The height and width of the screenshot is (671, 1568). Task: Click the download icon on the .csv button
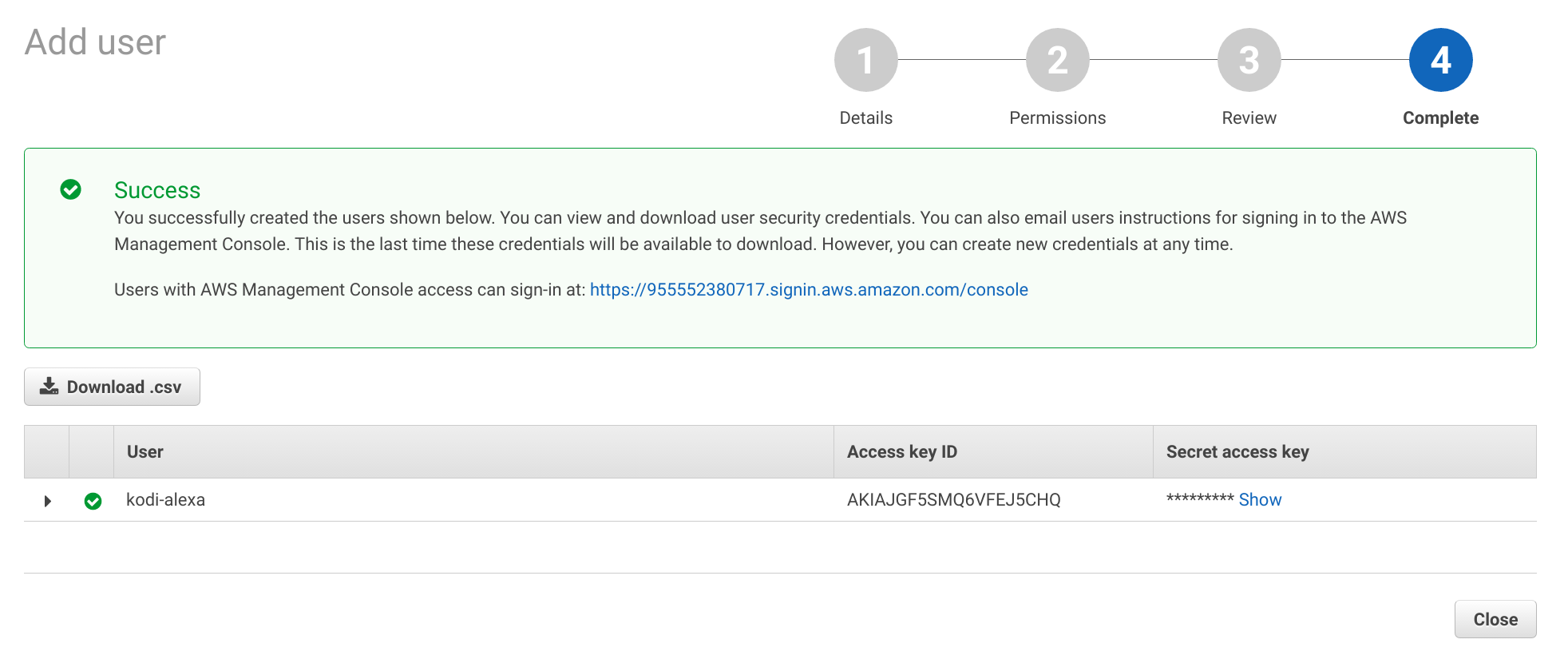(49, 387)
